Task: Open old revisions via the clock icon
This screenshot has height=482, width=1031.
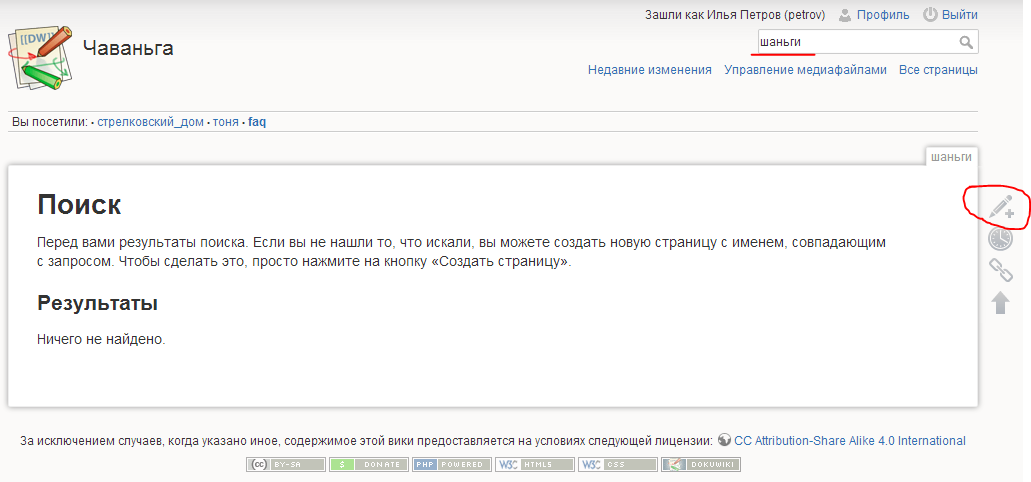Action: pyautogui.click(x=1000, y=238)
